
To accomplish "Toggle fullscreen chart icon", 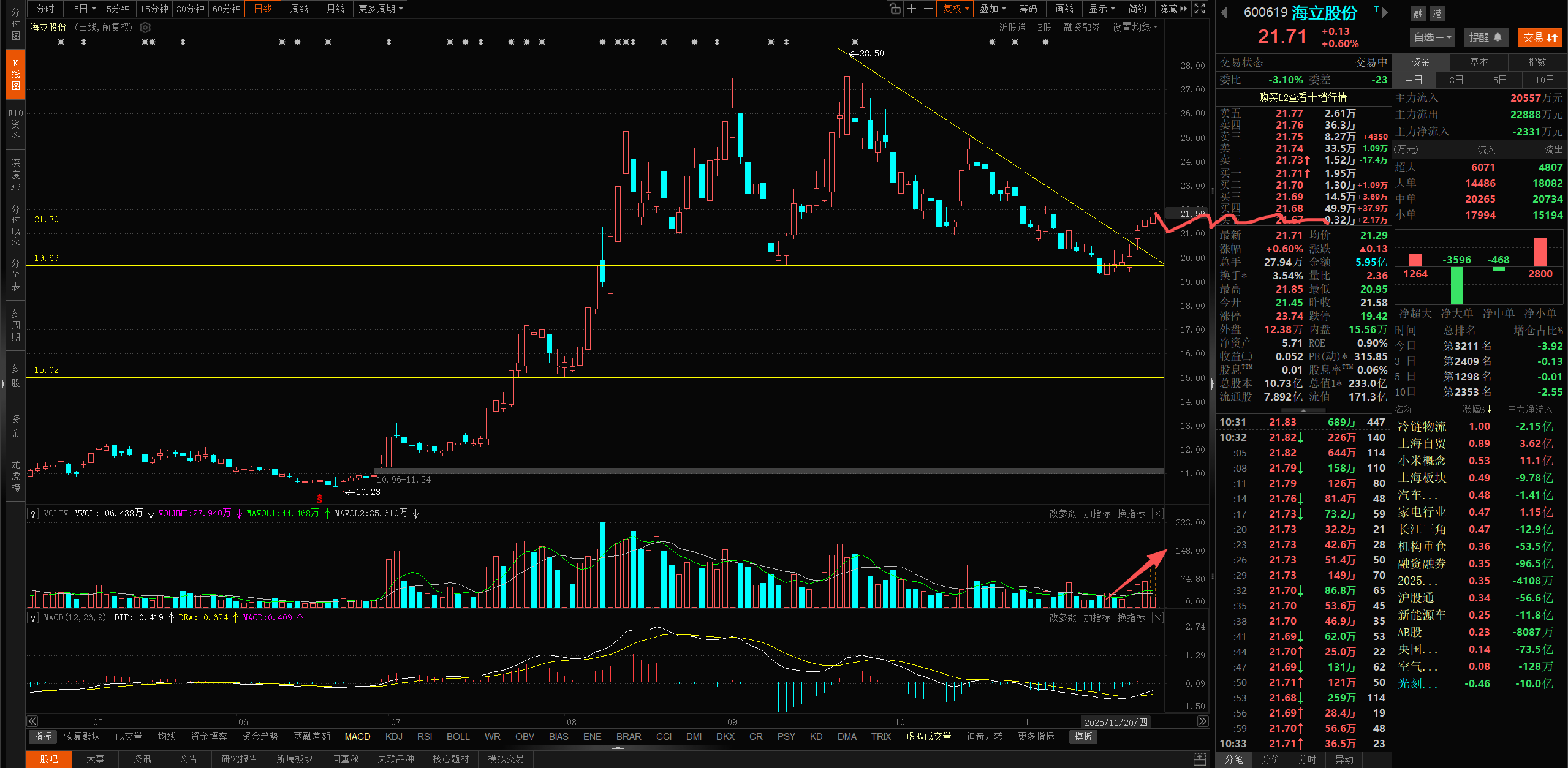I will pyautogui.click(x=1200, y=9).
